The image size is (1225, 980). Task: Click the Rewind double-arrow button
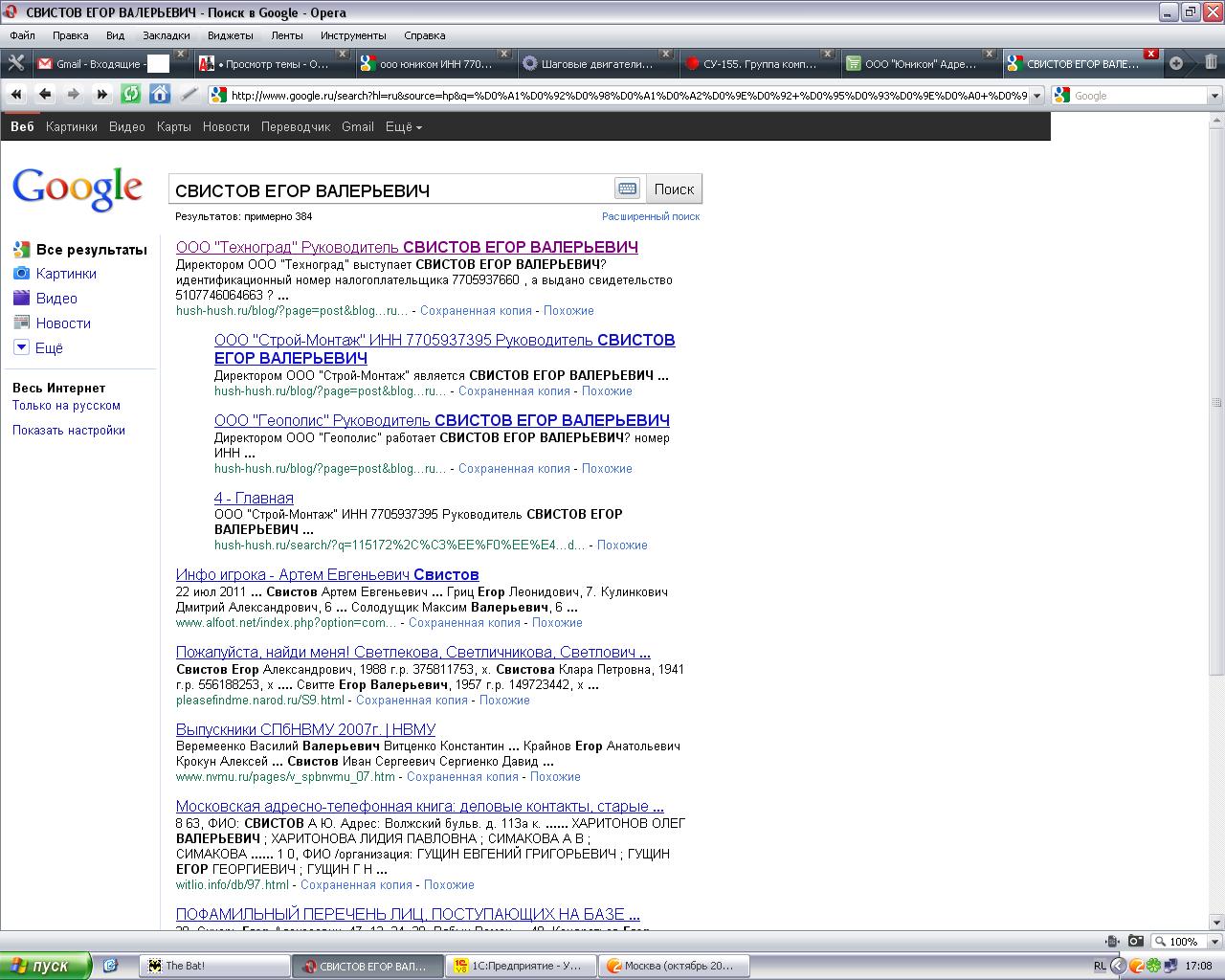[x=16, y=94]
